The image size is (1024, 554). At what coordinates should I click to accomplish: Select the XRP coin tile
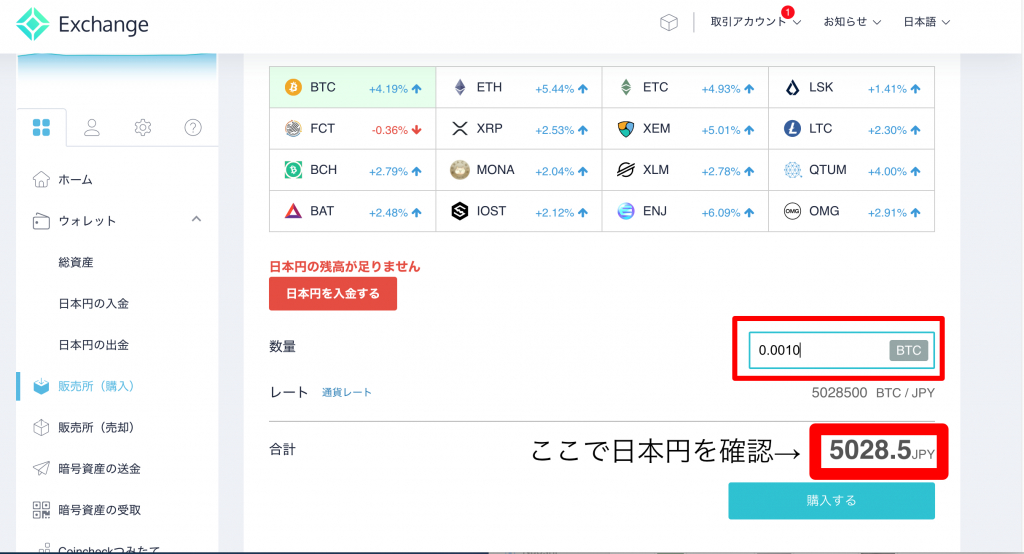click(518, 128)
